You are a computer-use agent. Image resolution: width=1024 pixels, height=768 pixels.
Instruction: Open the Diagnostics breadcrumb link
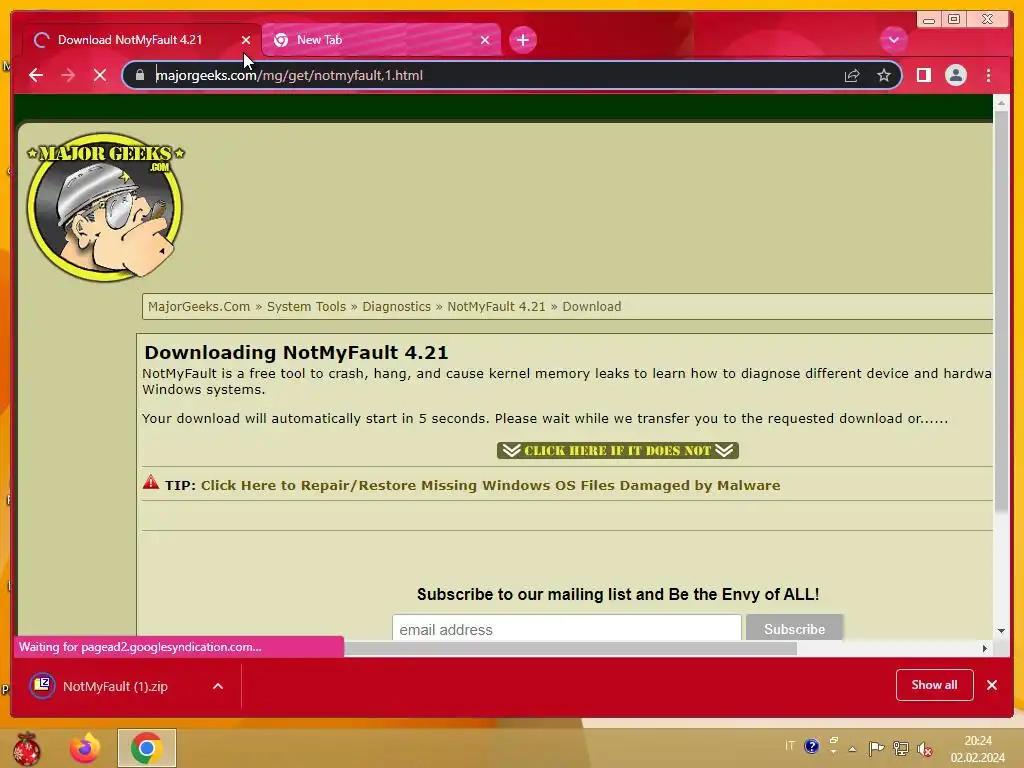click(x=396, y=306)
